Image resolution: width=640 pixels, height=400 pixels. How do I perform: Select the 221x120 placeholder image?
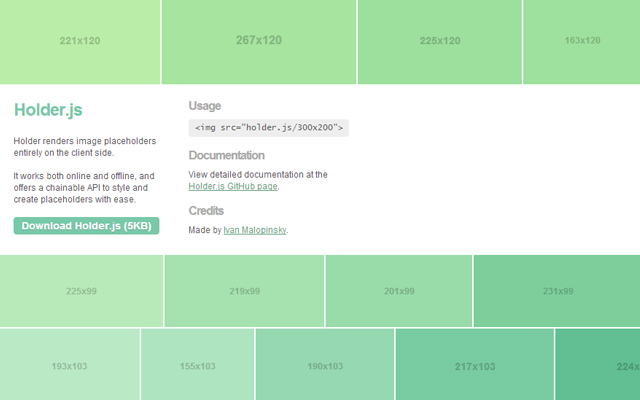pyautogui.click(x=80, y=41)
